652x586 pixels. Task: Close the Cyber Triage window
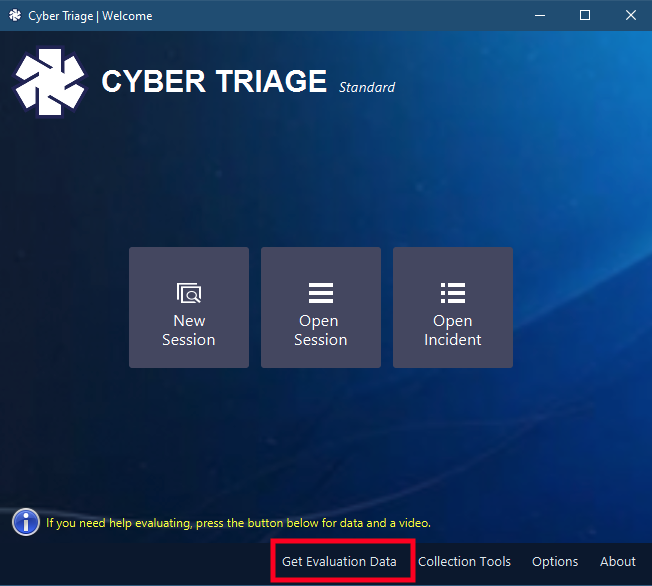631,15
